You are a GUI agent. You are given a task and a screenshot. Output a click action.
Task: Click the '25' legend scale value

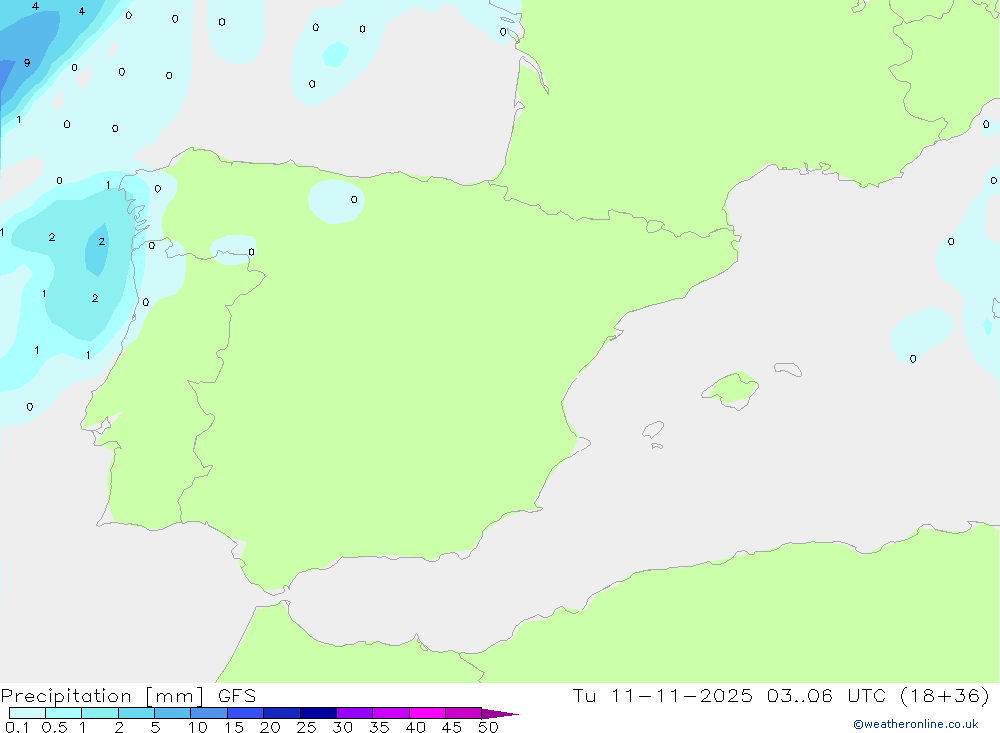click(x=307, y=727)
